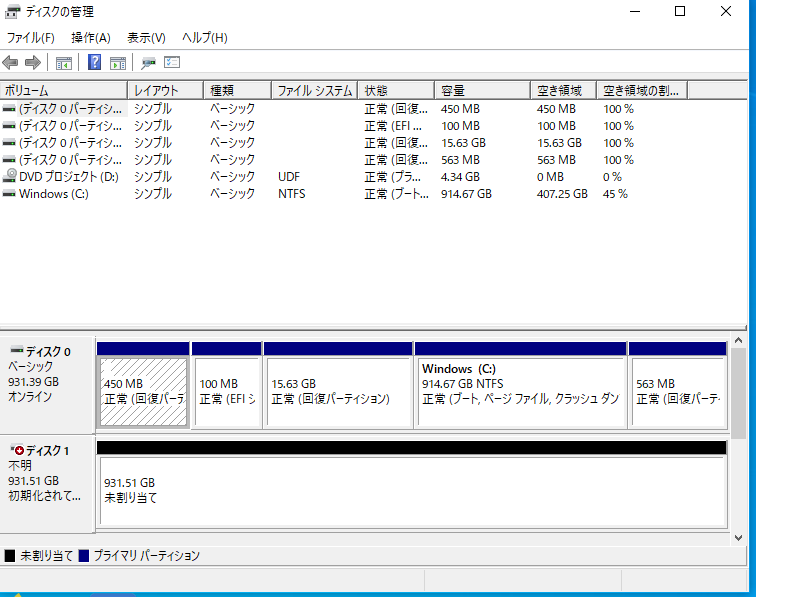The image size is (790, 603).
Task: Select the DVD プロジェクト (D:) volume row
Action: click(x=62, y=177)
